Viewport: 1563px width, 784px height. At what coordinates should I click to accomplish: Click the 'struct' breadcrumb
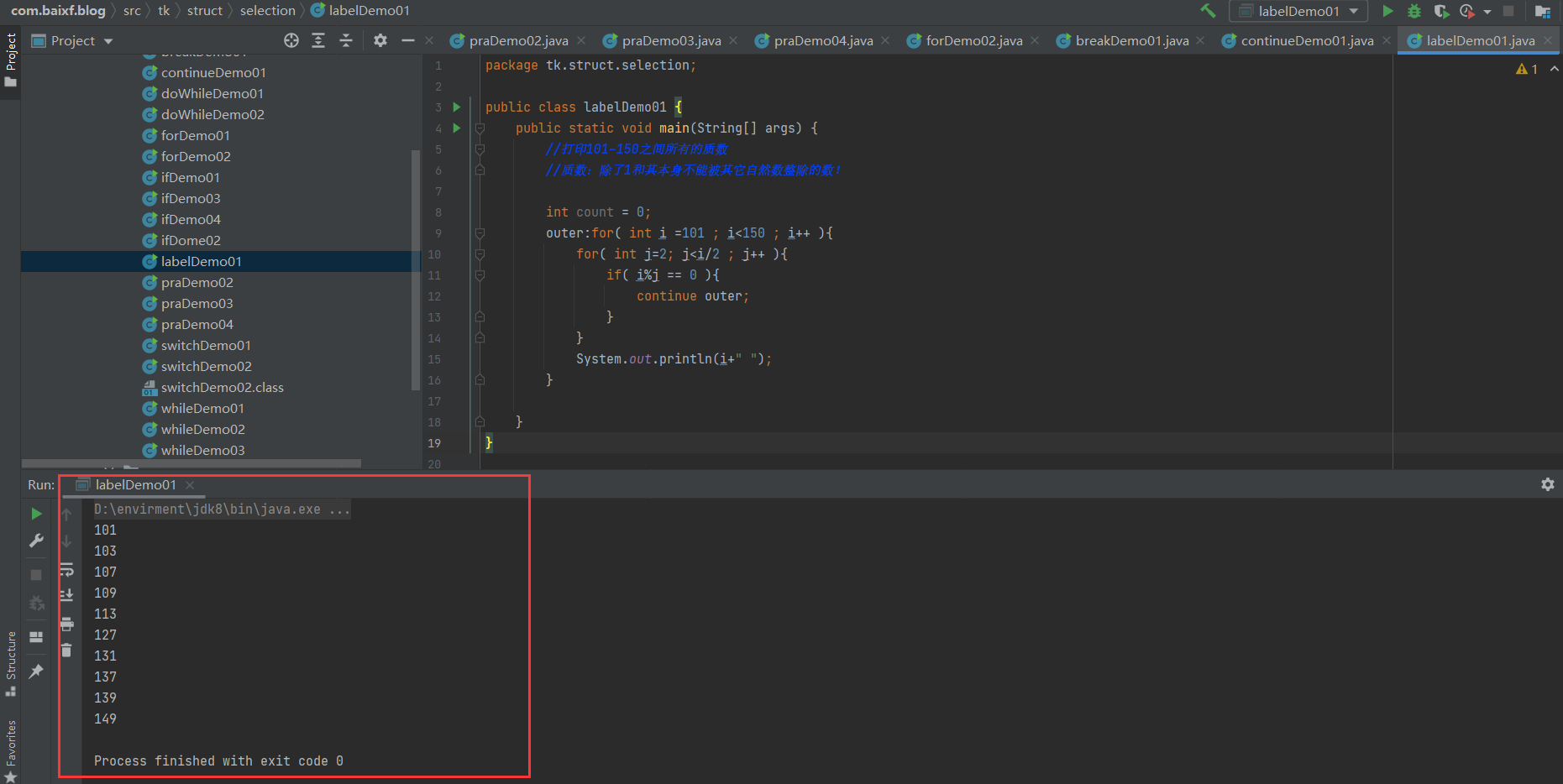(205, 10)
